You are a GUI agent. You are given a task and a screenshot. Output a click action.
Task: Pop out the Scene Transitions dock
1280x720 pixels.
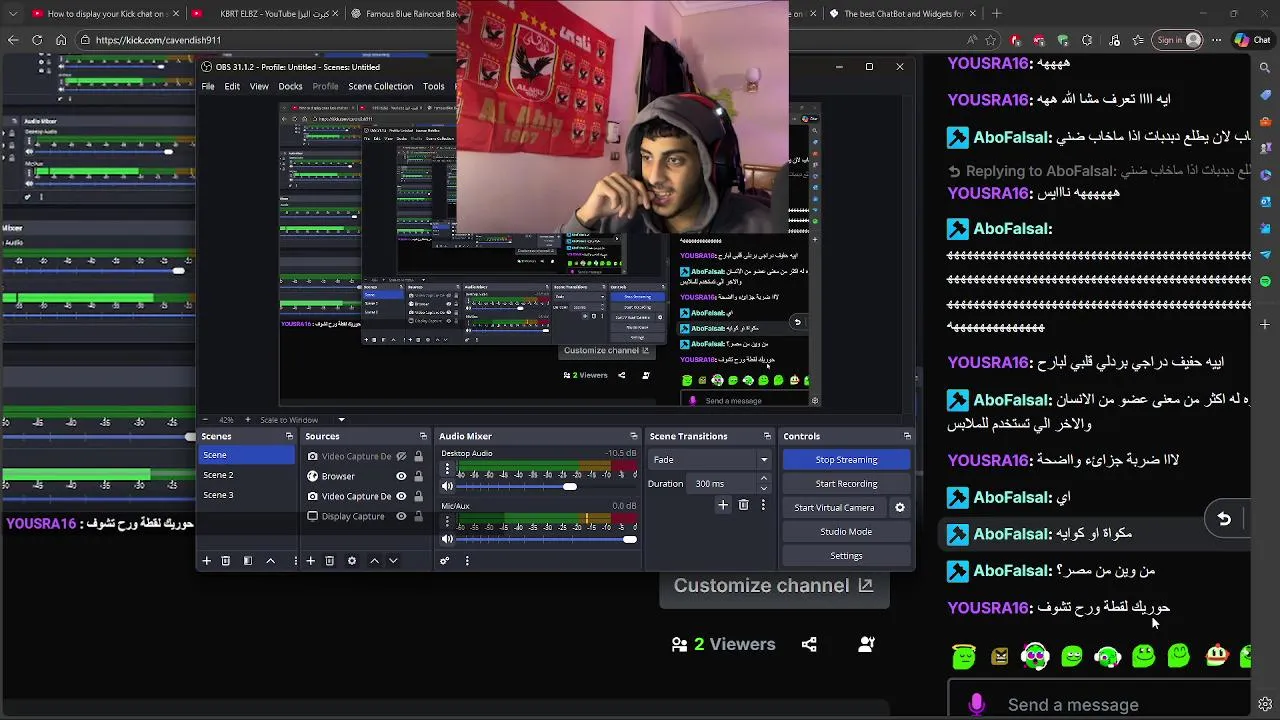[767, 436]
